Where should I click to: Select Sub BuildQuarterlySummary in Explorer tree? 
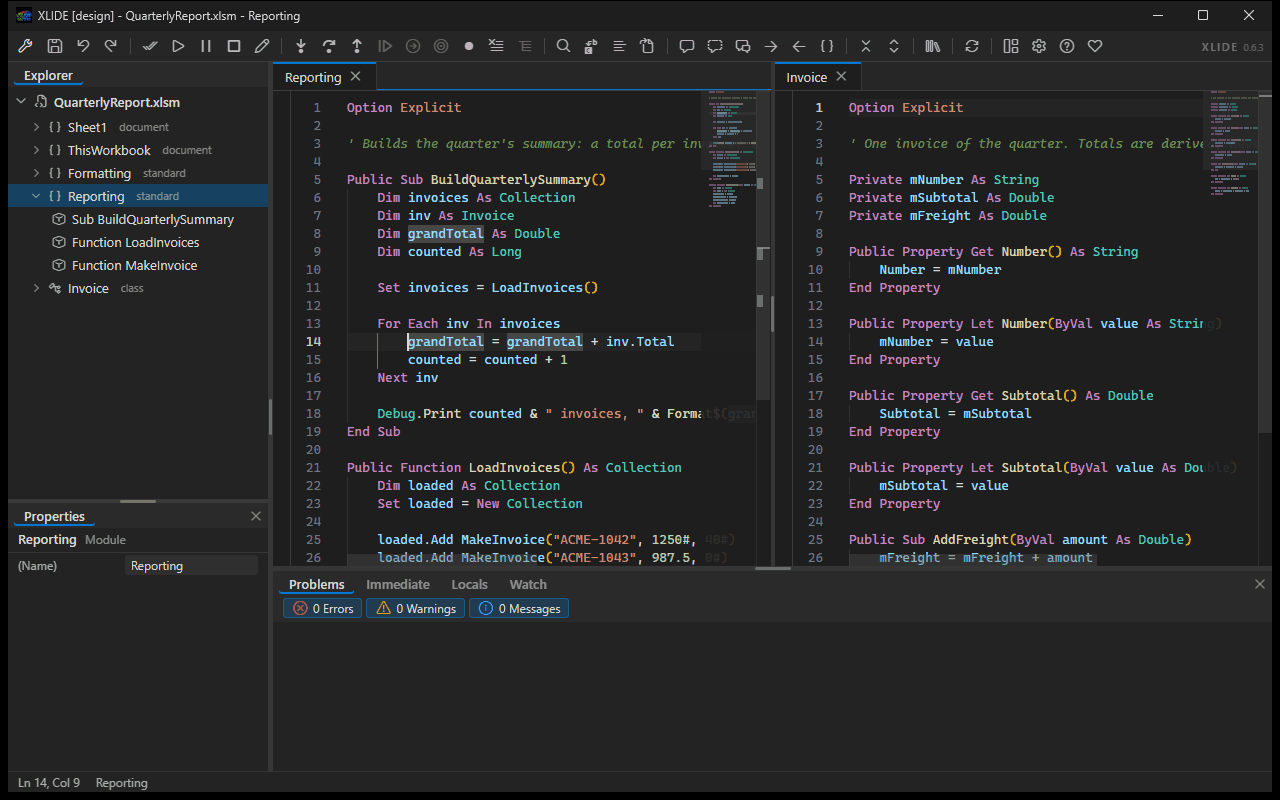(138, 219)
